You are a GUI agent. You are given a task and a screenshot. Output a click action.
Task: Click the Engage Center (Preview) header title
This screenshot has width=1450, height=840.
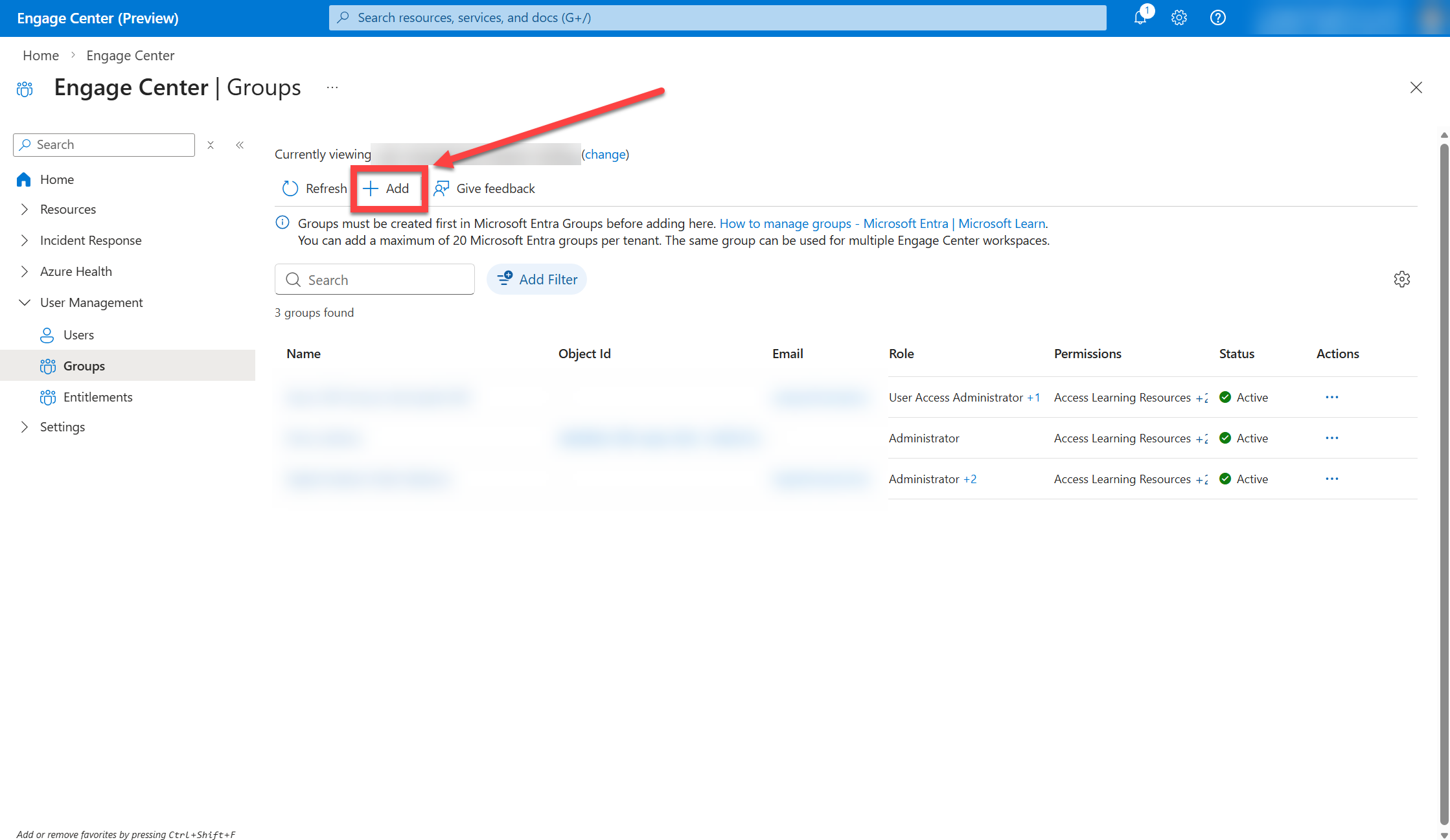point(98,18)
